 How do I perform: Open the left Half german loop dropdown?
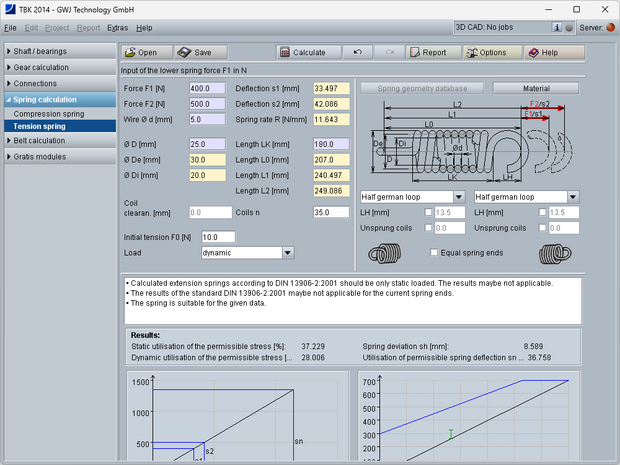[458, 197]
